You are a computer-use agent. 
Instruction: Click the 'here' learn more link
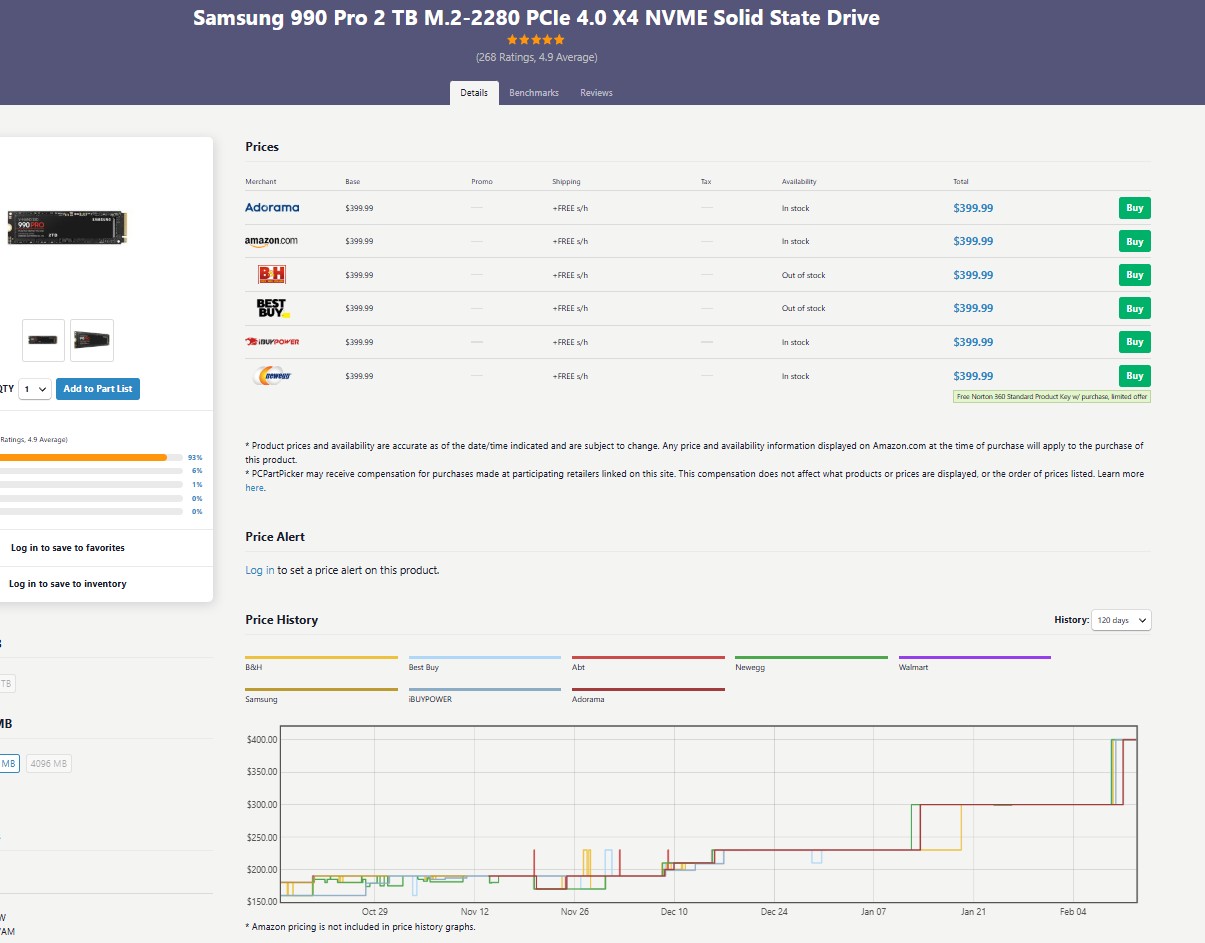pyautogui.click(x=255, y=488)
